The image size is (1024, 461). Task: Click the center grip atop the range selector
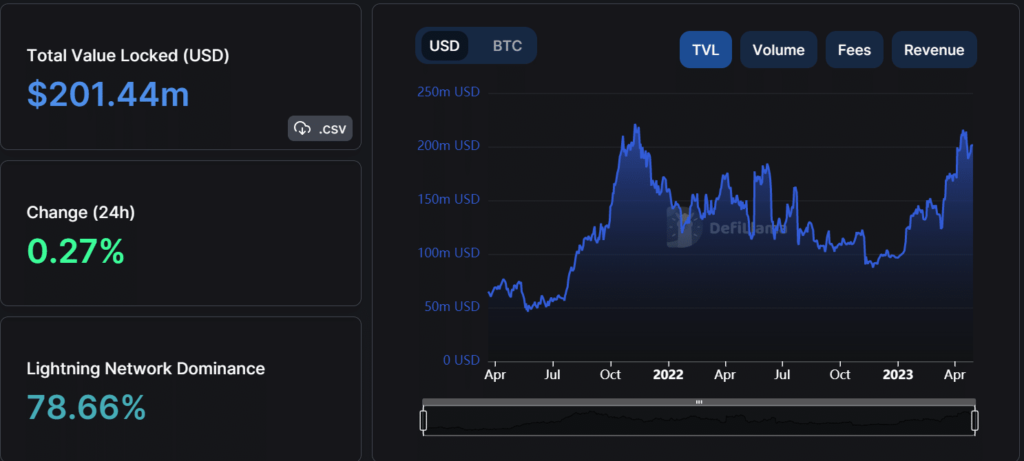[x=699, y=402]
